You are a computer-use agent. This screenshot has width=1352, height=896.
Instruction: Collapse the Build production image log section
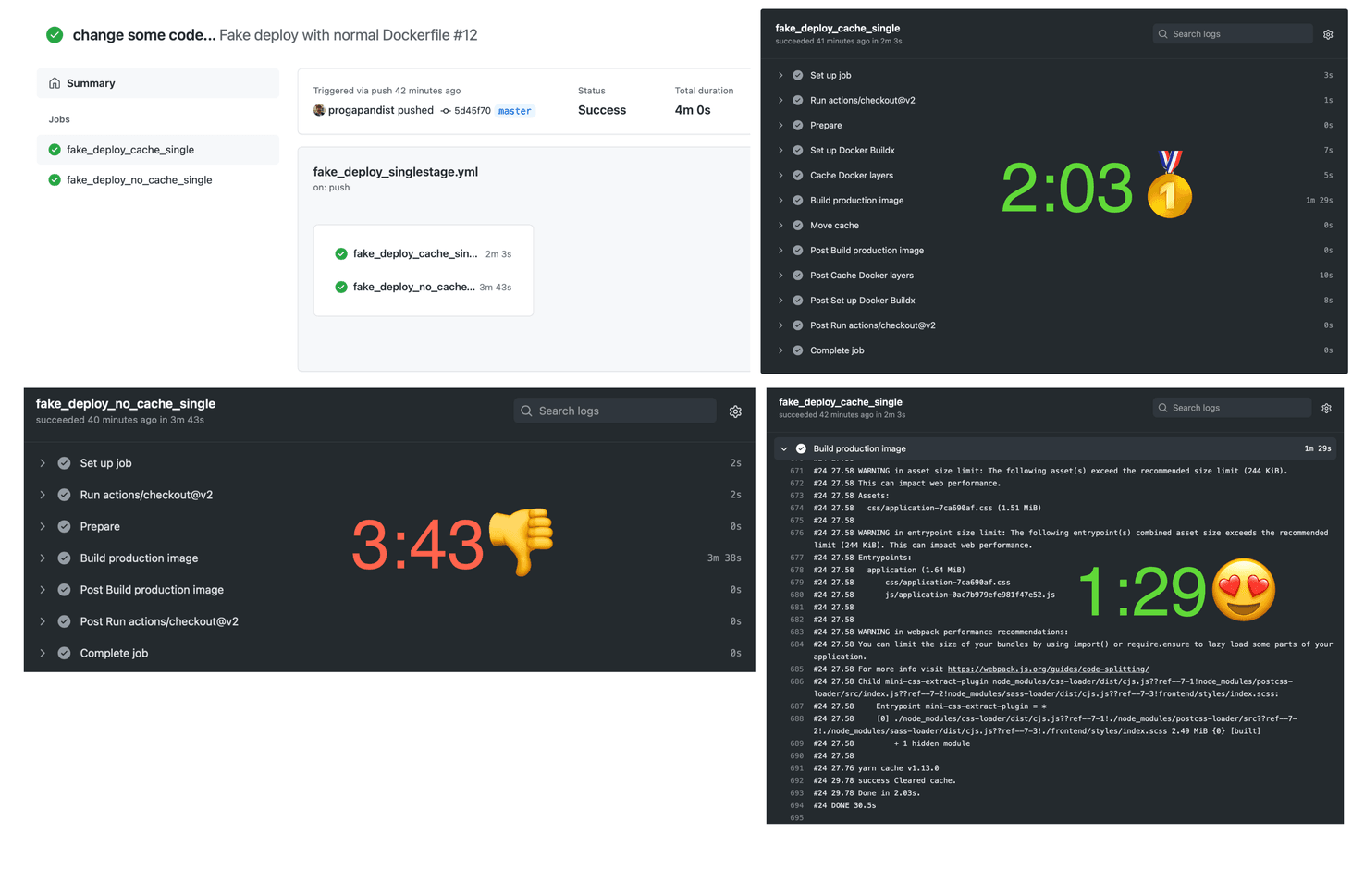784,448
